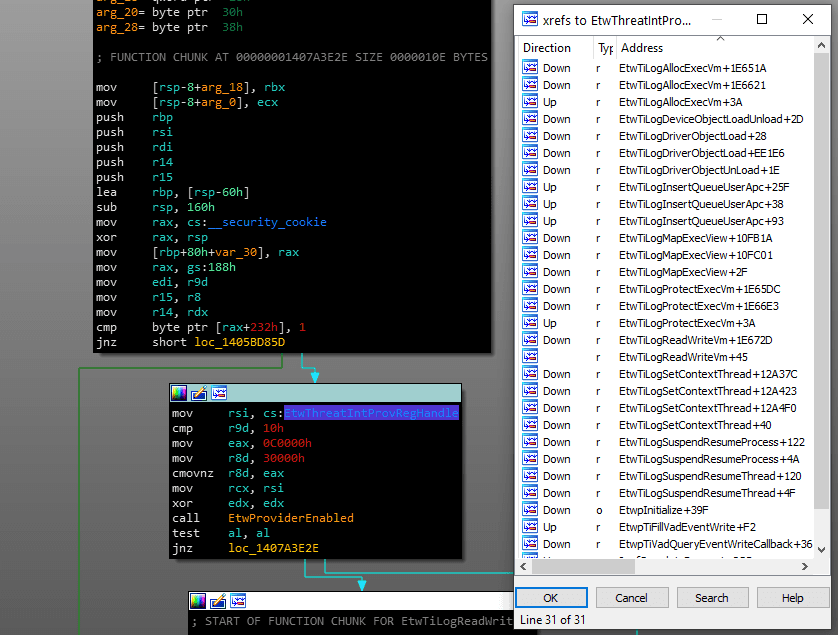Click the row icon for EtwTiLogInsertQueueUserApc+93
This screenshot has width=838, height=635.
530,221
